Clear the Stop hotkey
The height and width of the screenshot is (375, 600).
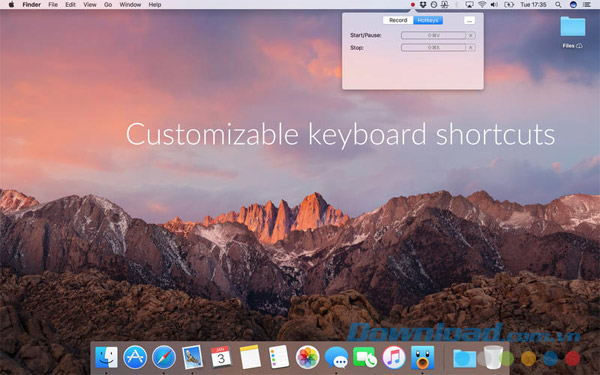[x=471, y=47]
